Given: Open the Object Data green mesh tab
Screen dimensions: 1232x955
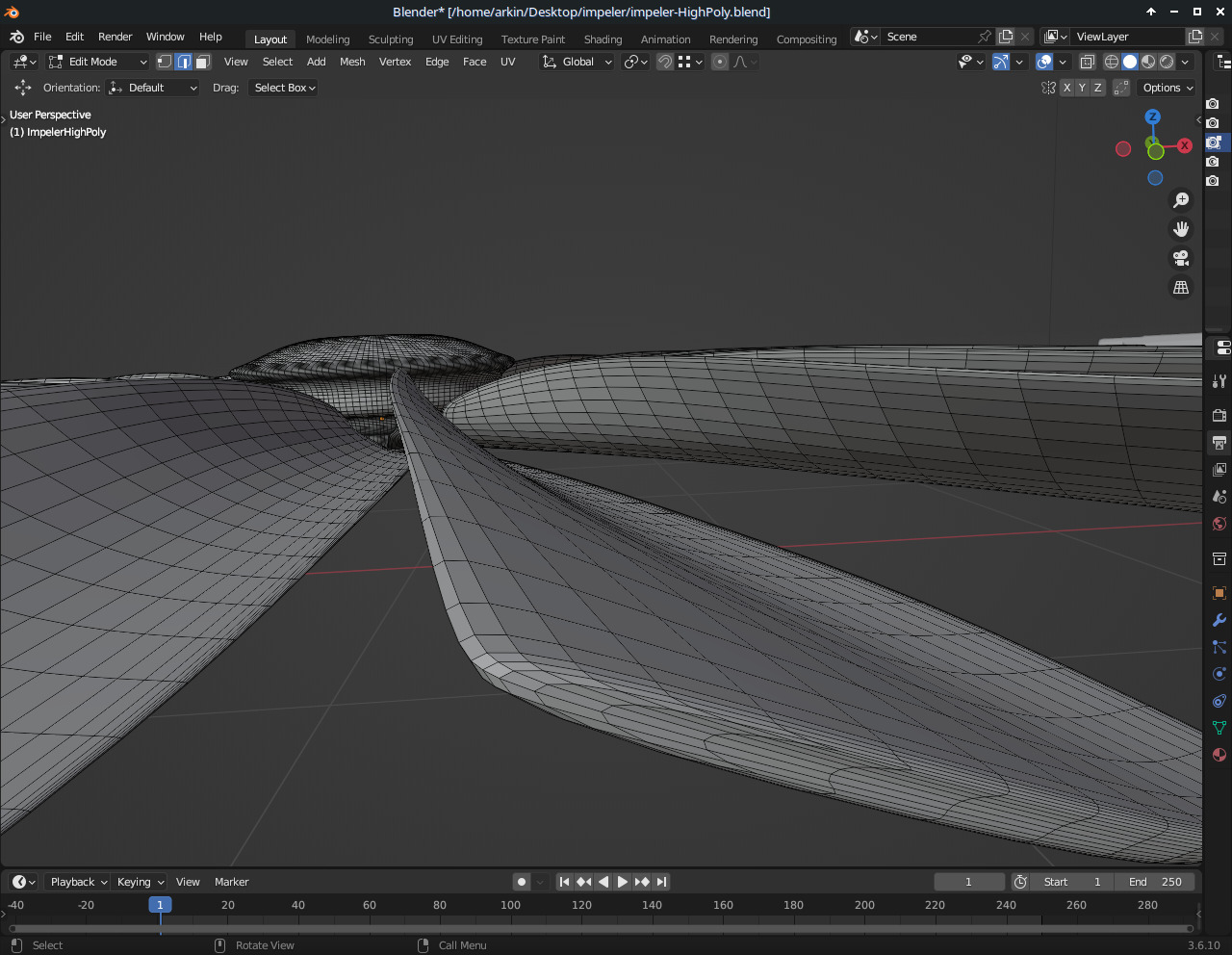Looking at the screenshot, I should [1219, 728].
